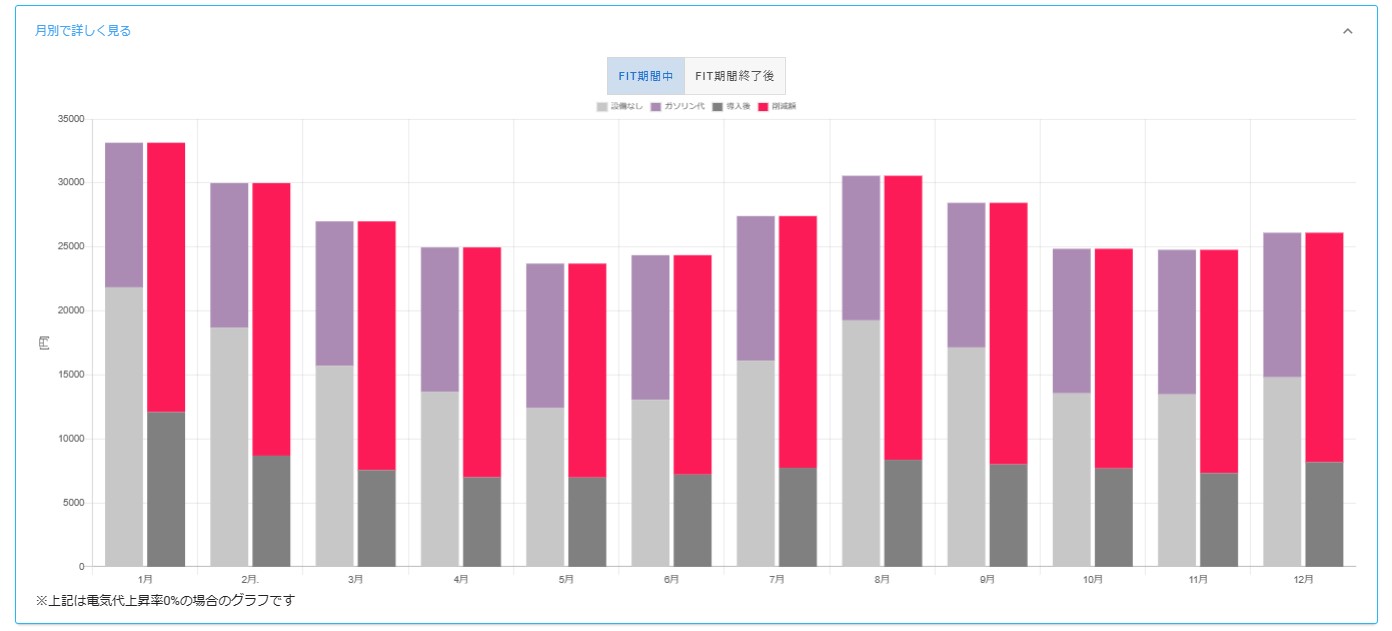This screenshot has height=631, width=1392.
Task: Click the 25000 y-axis tick label
Action: [x=72, y=247]
